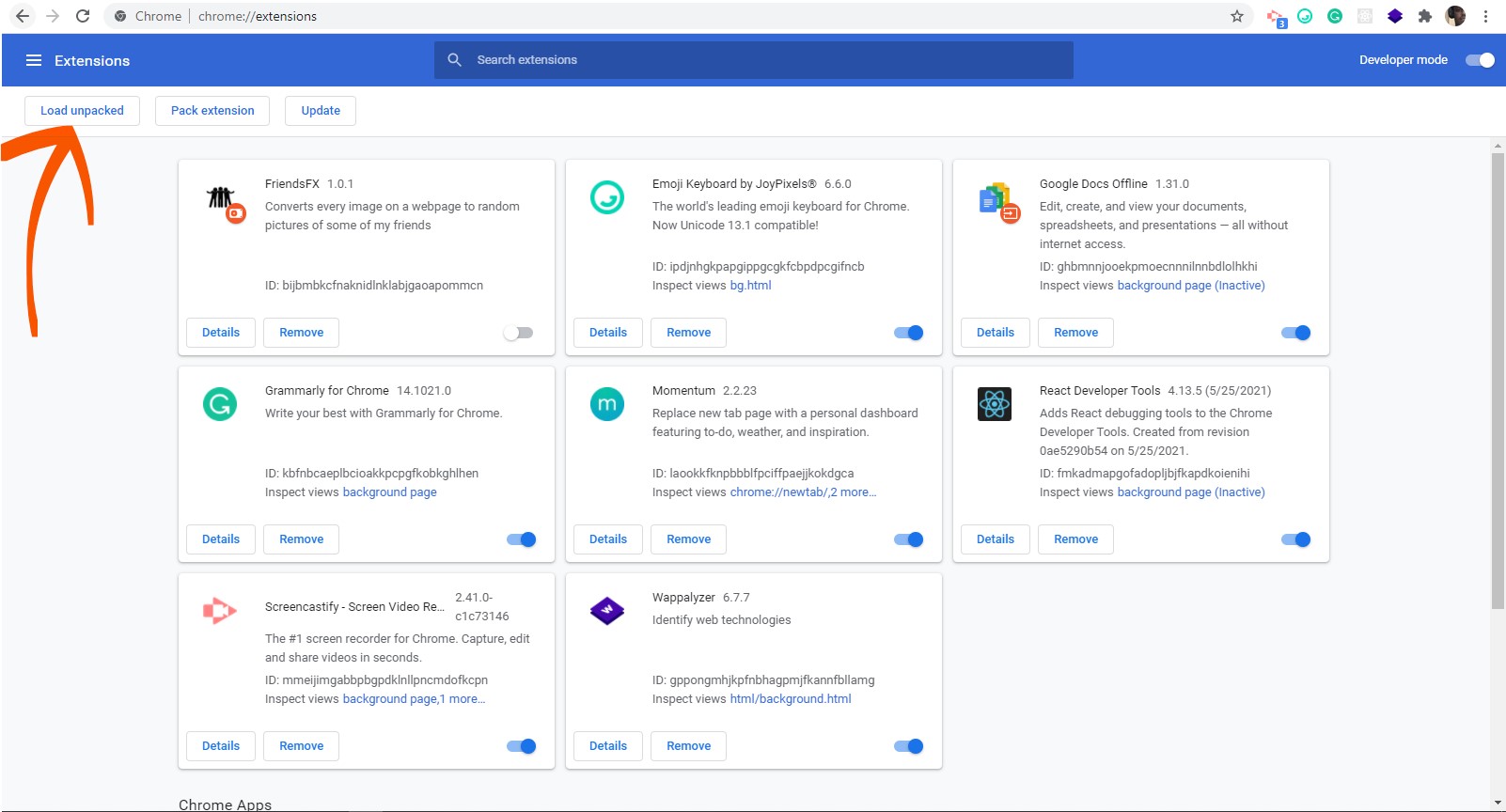Disable the Wappalyzer extension
Viewport: 1506px width, 812px height.
909,746
